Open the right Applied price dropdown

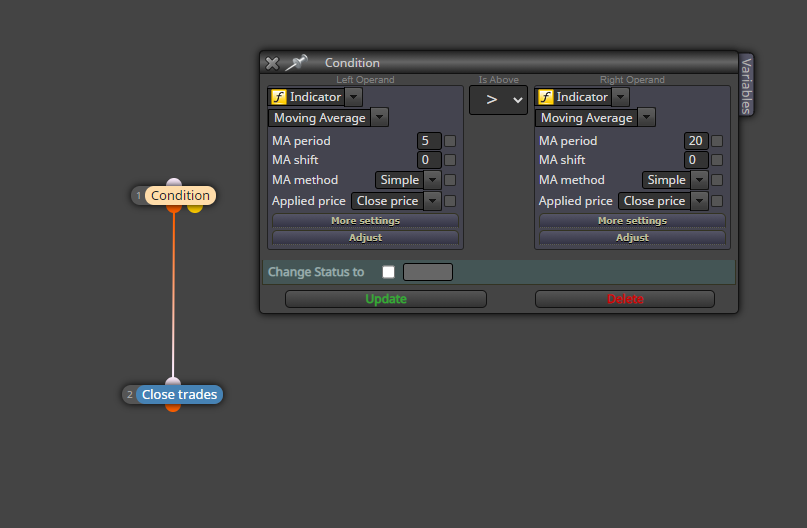(663, 201)
